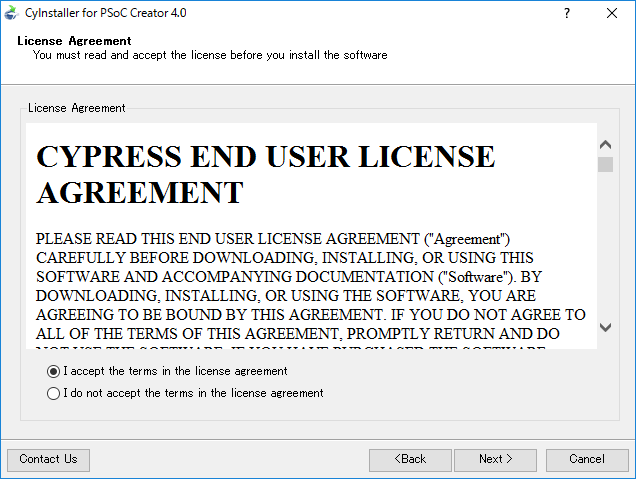
Task: Click the Next button to continue installation
Action: (x=495, y=460)
